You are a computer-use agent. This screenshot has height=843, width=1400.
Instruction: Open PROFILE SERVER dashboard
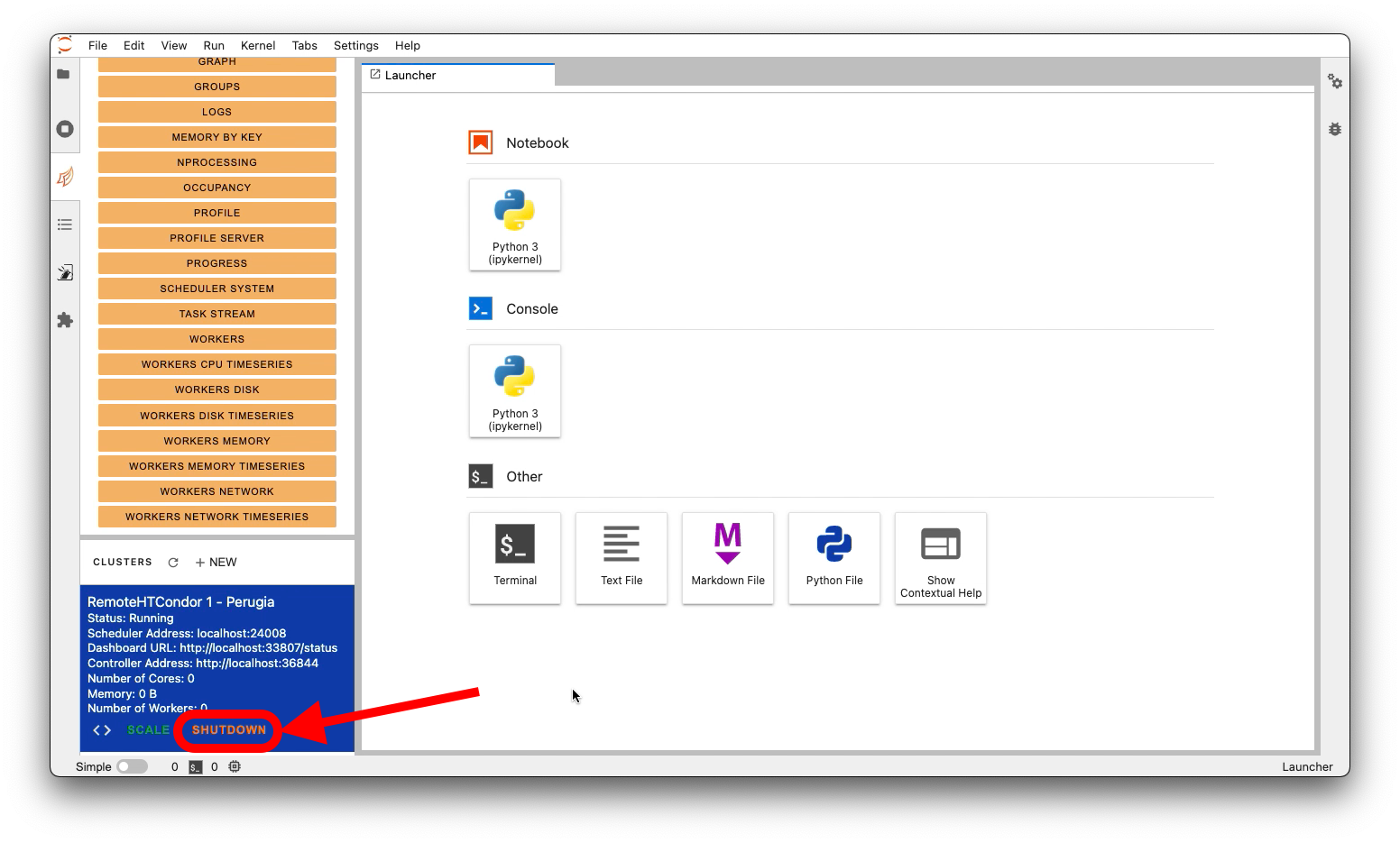(x=217, y=238)
